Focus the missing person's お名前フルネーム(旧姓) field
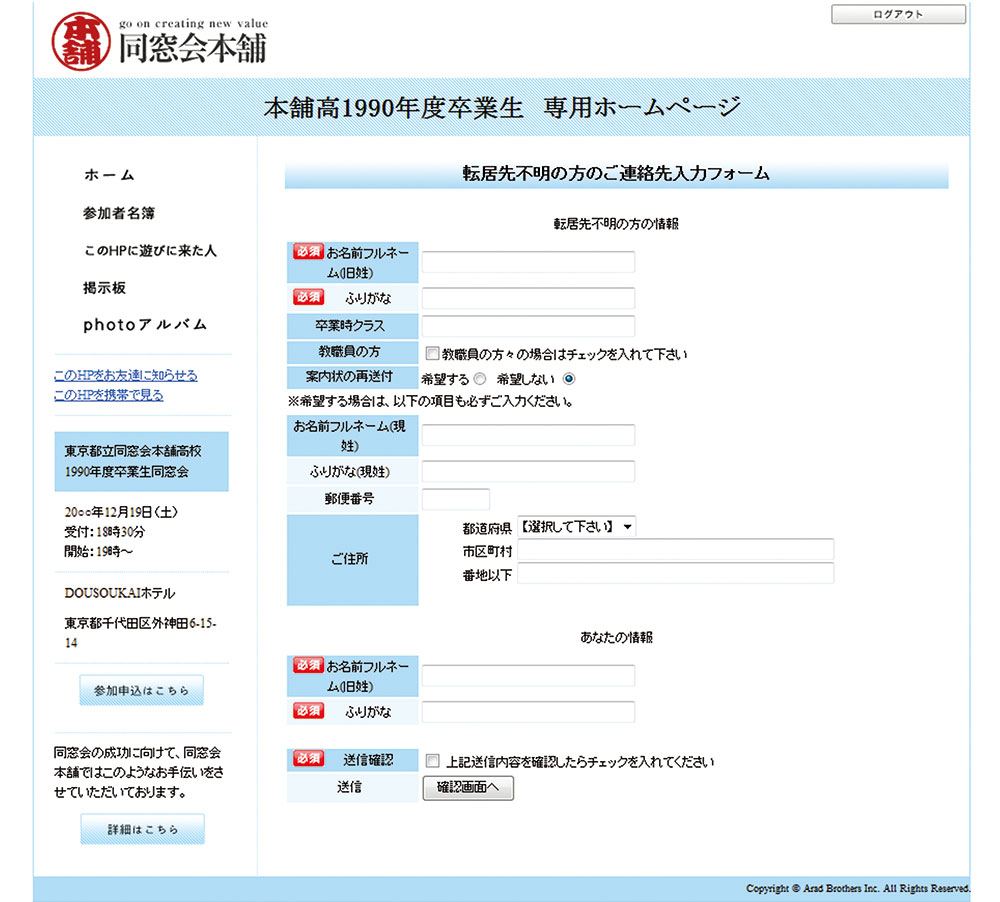The image size is (1000, 902). point(528,262)
